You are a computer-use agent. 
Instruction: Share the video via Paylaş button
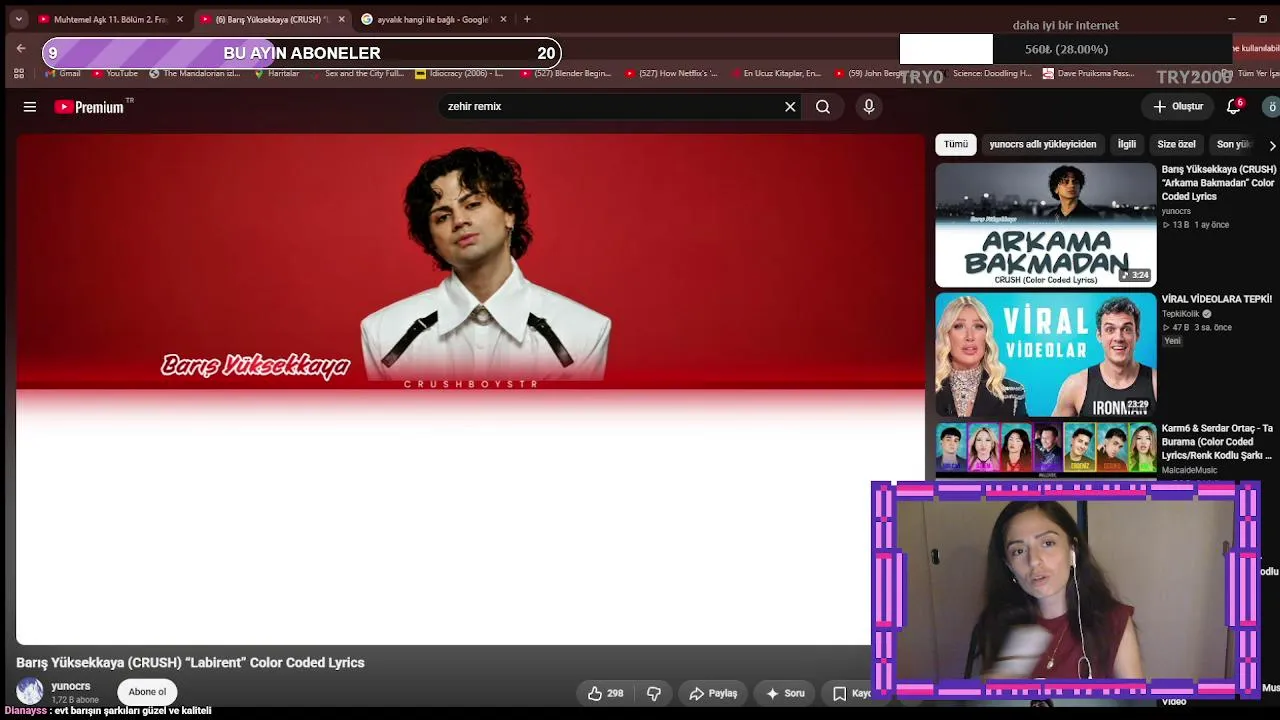pos(714,693)
